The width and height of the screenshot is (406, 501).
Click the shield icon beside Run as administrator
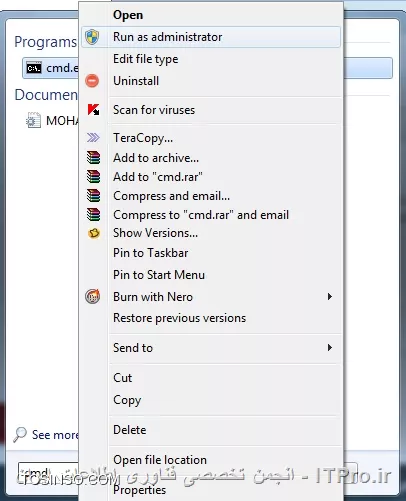[x=92, y=37]
